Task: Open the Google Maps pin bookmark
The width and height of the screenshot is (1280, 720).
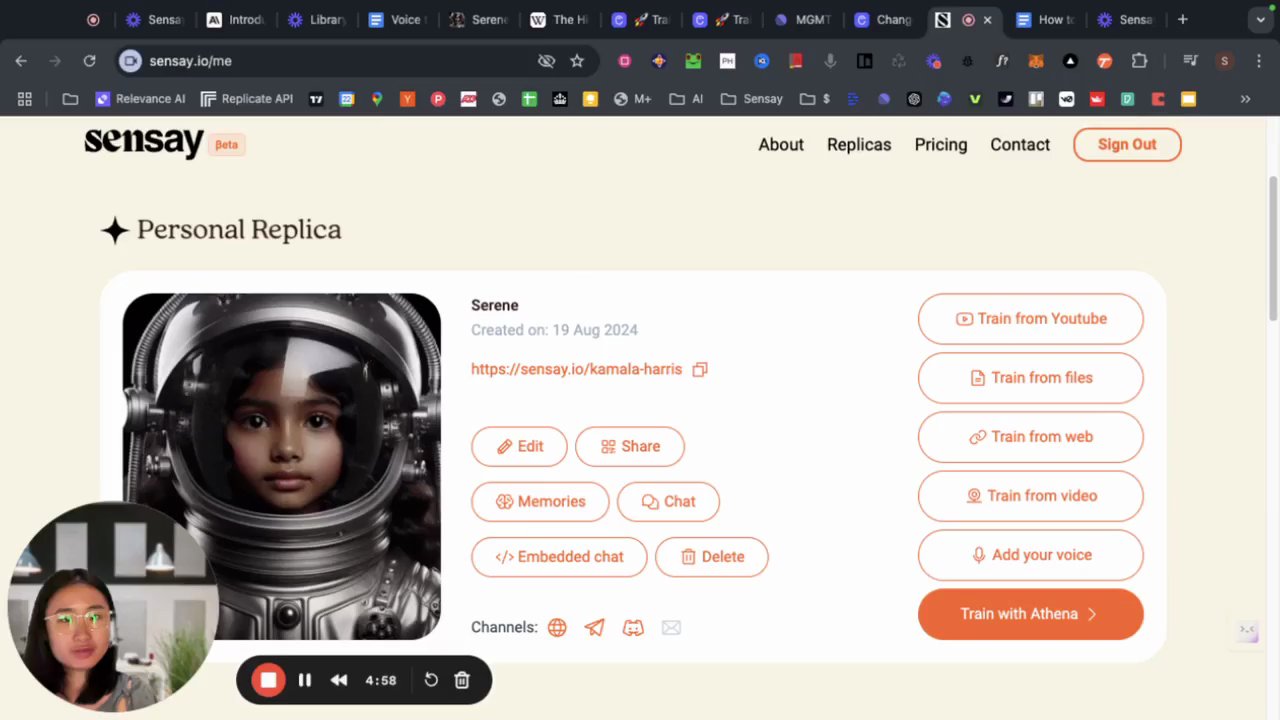Action: coord(377,99)
